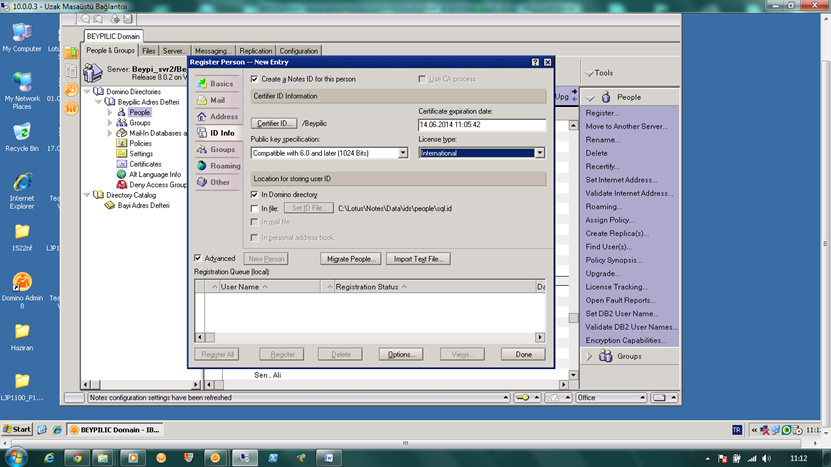Expand the Groups tools section

[x=589, y=356]
